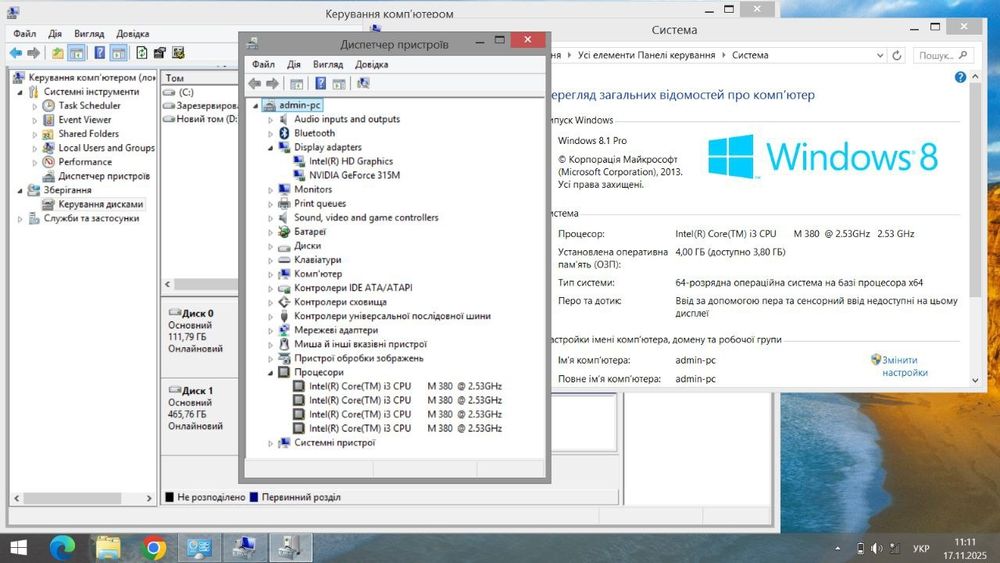Click the action pane icon in Device Manager toolbar
The width and height of the screenshot is (1000, 563).
339,84
